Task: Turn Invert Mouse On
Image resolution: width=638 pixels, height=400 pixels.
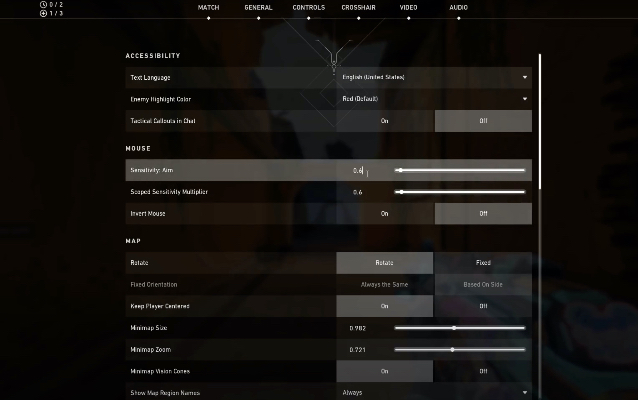Action: coord(385,214)
